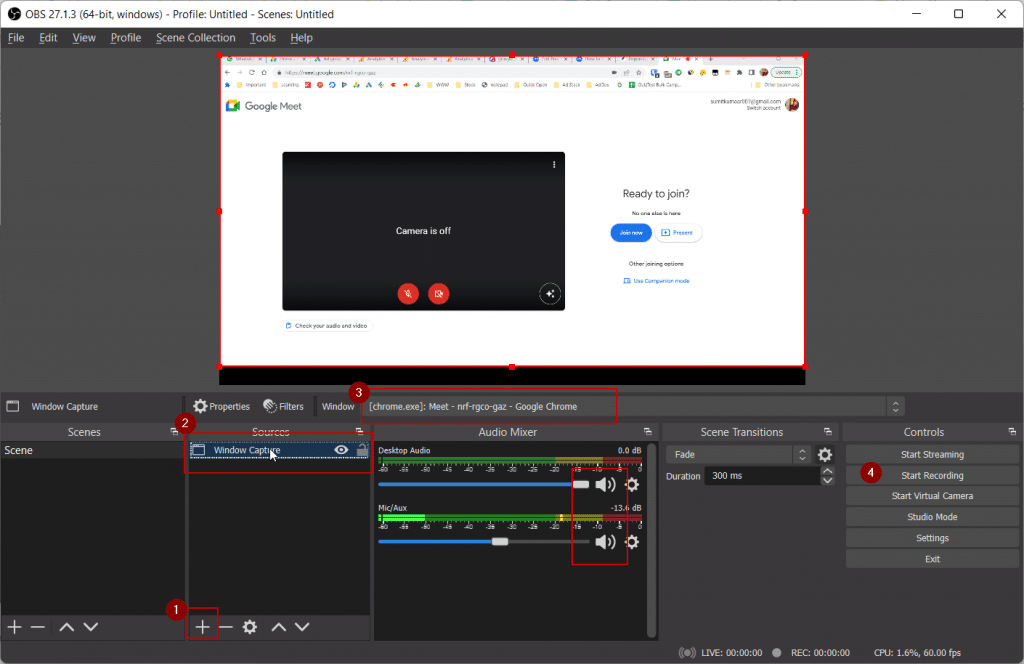The width and height of the screenshot is (1024, 664).
Task: Move the selected scene down
Action: (91, 627)
